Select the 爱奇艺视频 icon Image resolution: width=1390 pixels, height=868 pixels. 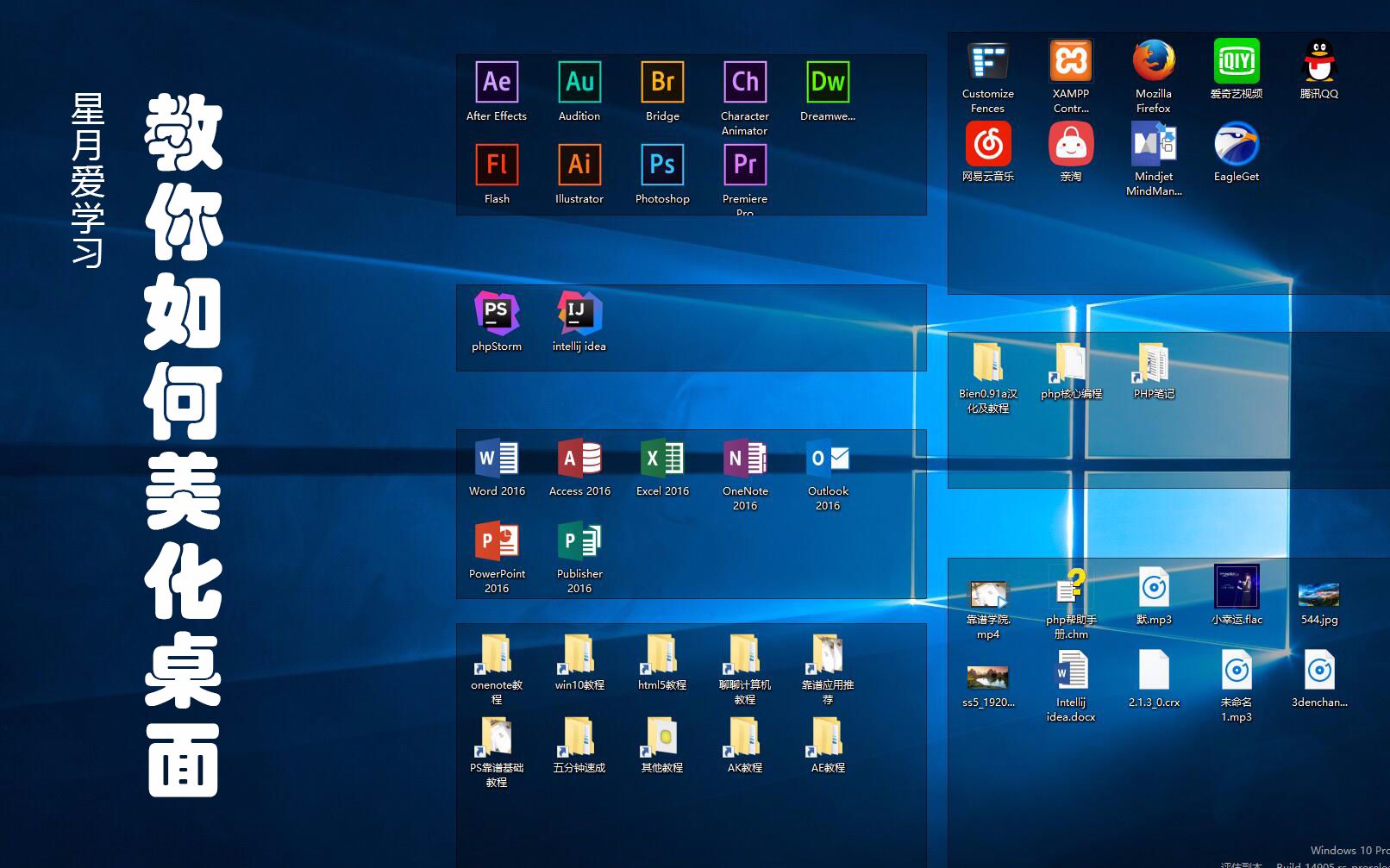tap(1237, 61)
